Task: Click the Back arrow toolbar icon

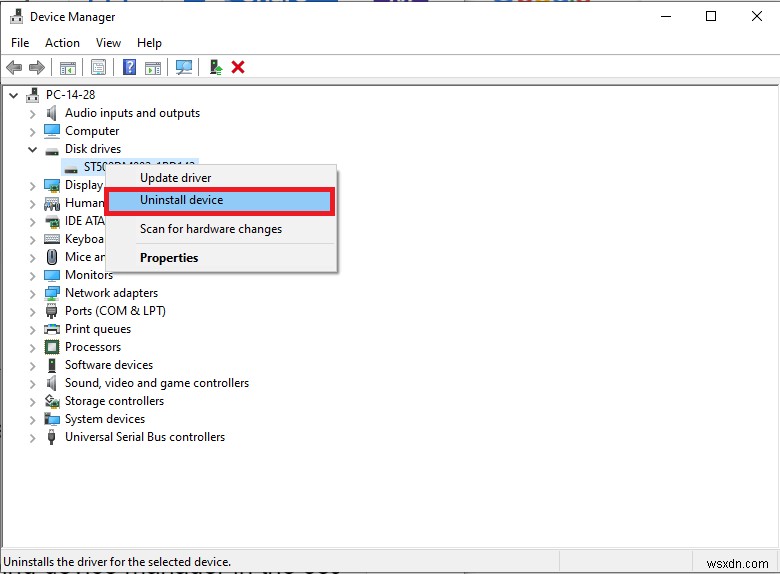Action: pos(14,67)
